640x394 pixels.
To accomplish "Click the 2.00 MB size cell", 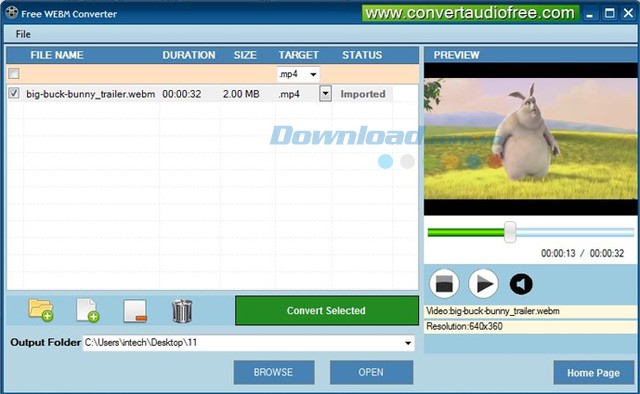I will click(x=241, y=94).
